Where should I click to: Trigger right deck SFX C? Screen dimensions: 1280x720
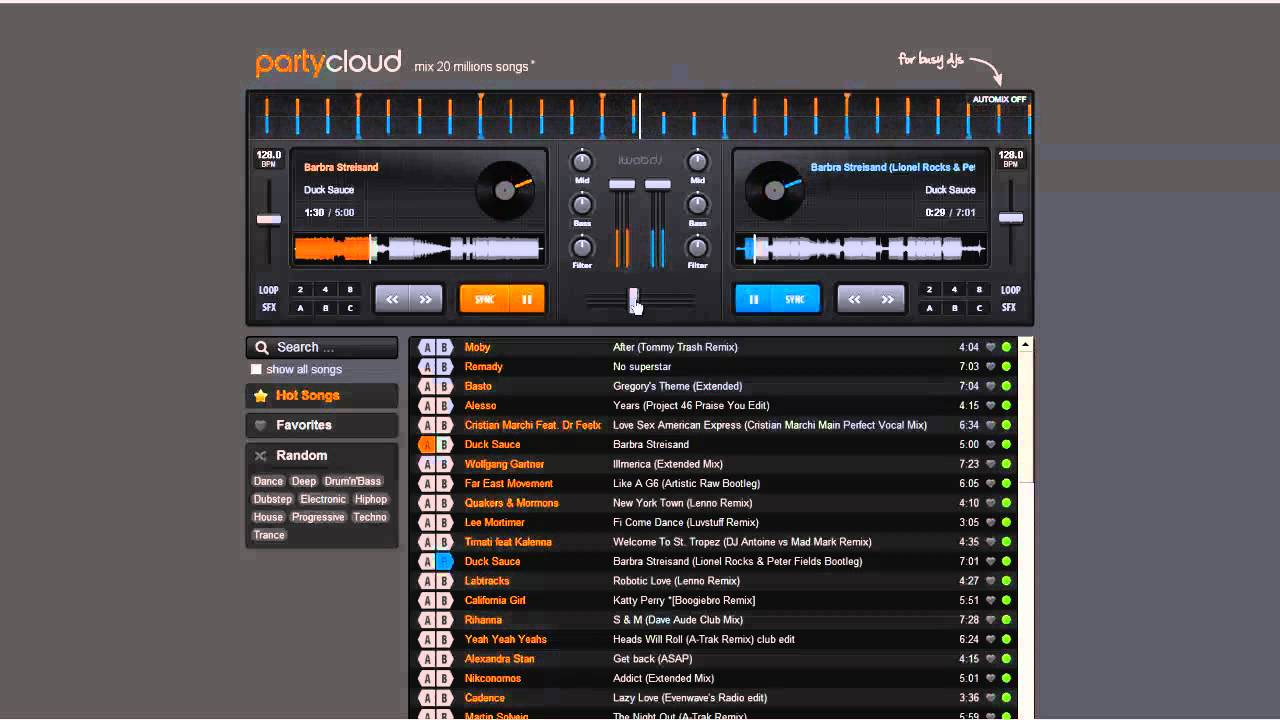click(979, 308)
